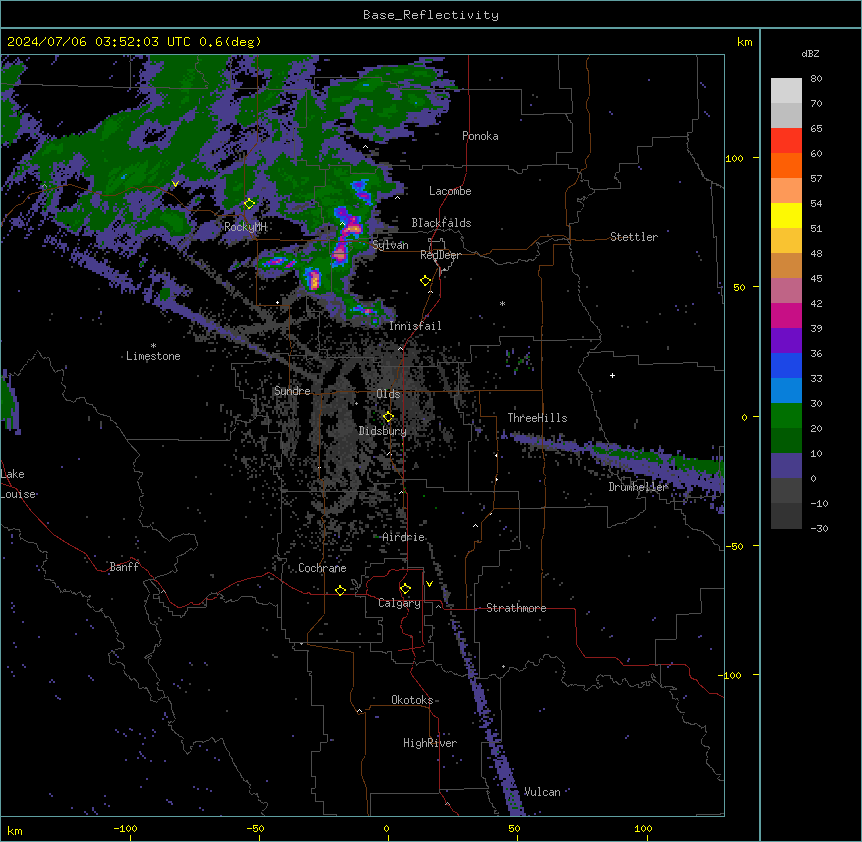Click the Ponoka city label
Viewport: 862px width, 842px height.
tap(480, 136)
